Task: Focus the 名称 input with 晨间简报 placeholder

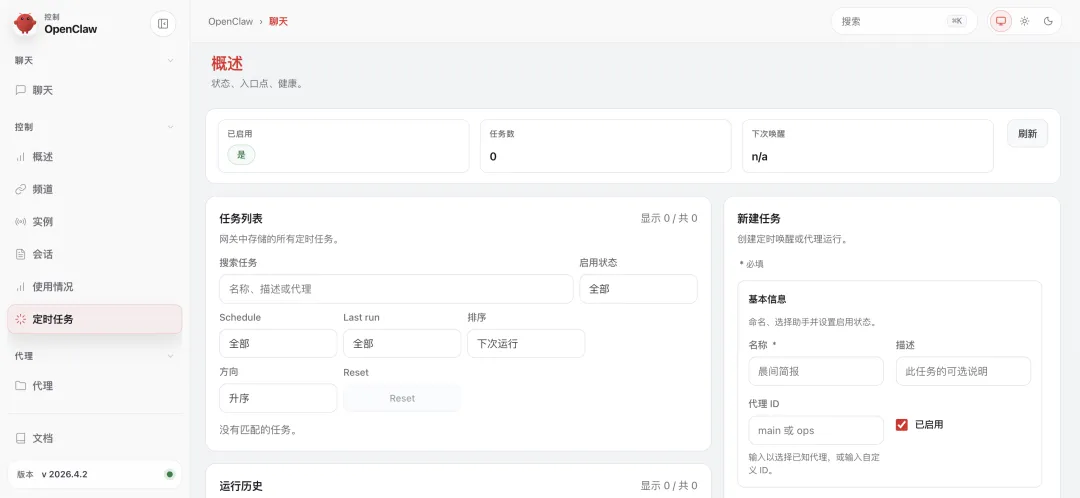Action: pos(816,371)
